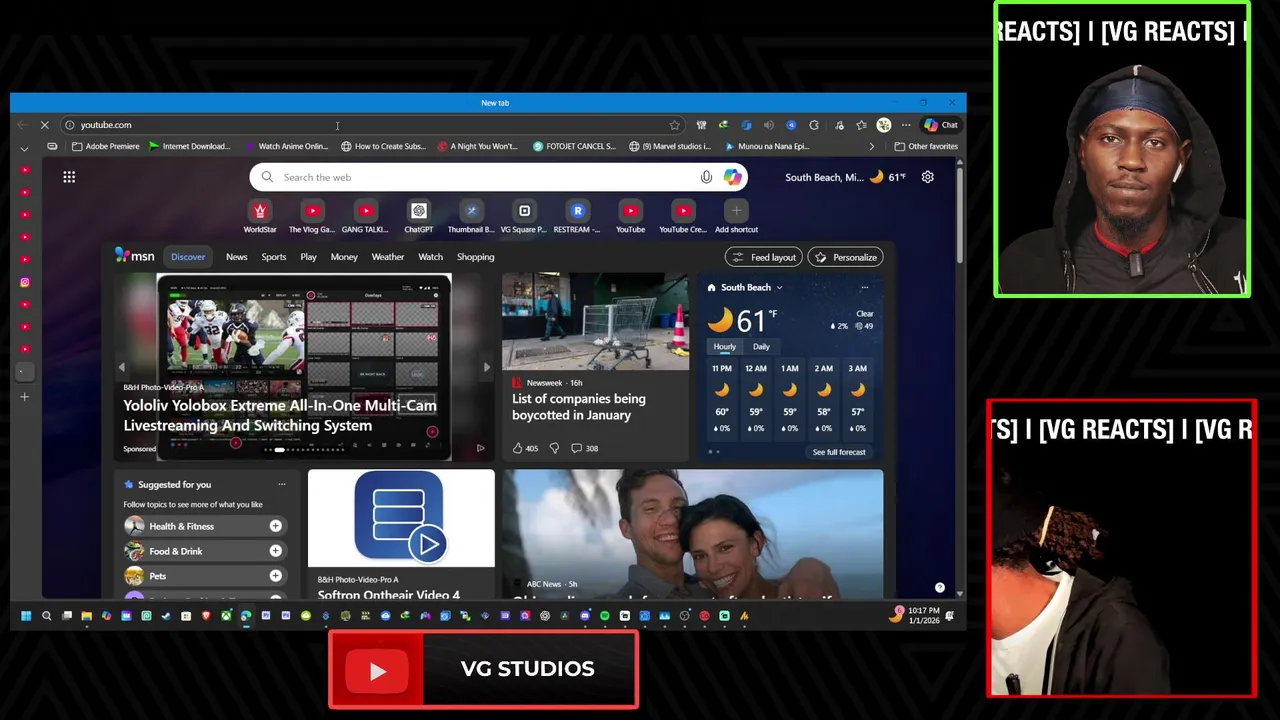Click the voice search microphone icon
This screenshot has height=720, width=1280.
pos(706,177)
